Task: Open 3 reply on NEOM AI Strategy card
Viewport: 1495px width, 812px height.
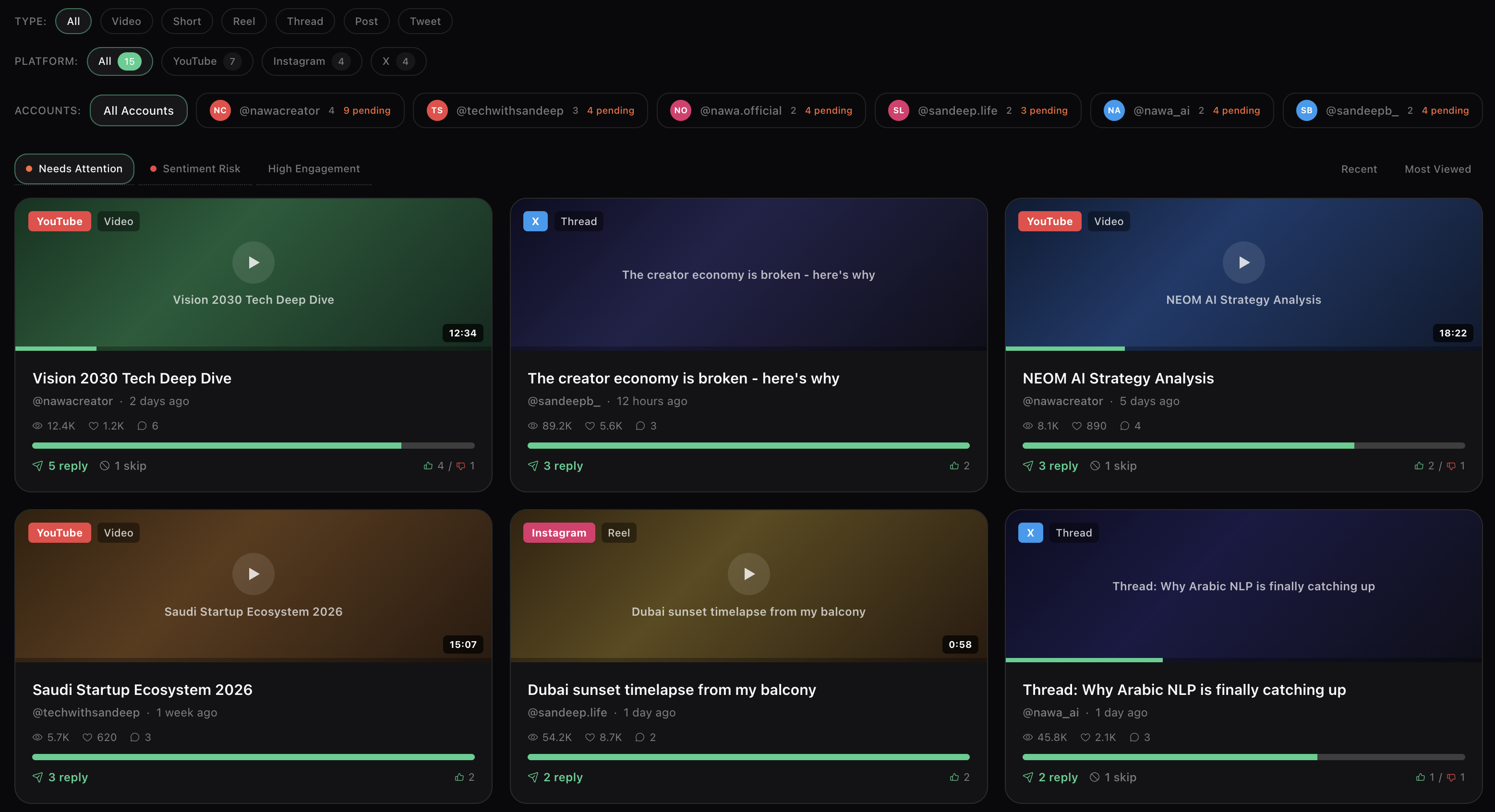Action: point(1050,466)
